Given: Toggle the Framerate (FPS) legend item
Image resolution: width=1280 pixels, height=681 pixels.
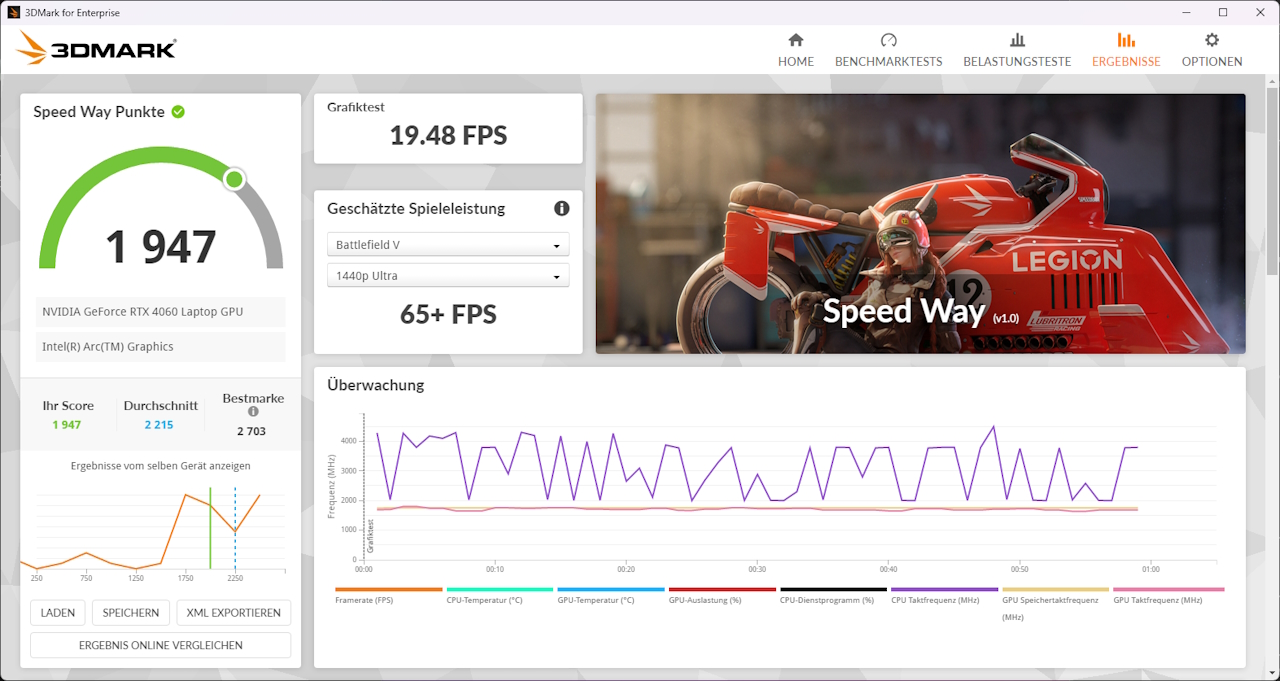Looking at the screenshot, I should click(388, 596).
